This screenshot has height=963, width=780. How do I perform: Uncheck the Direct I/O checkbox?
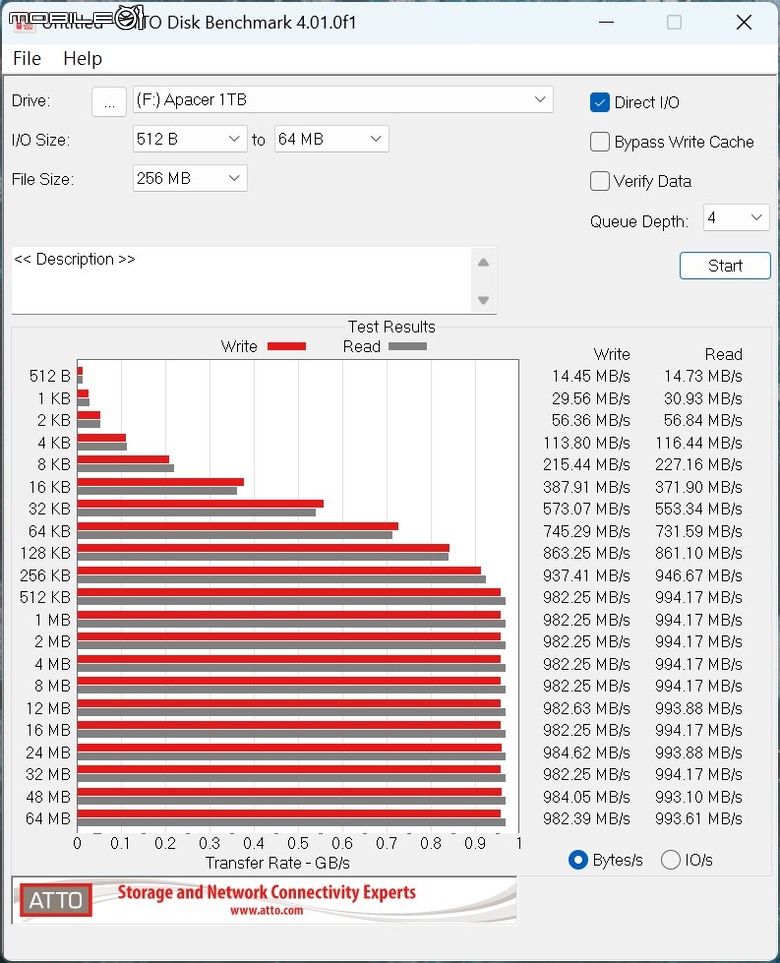tap(599, 103)
